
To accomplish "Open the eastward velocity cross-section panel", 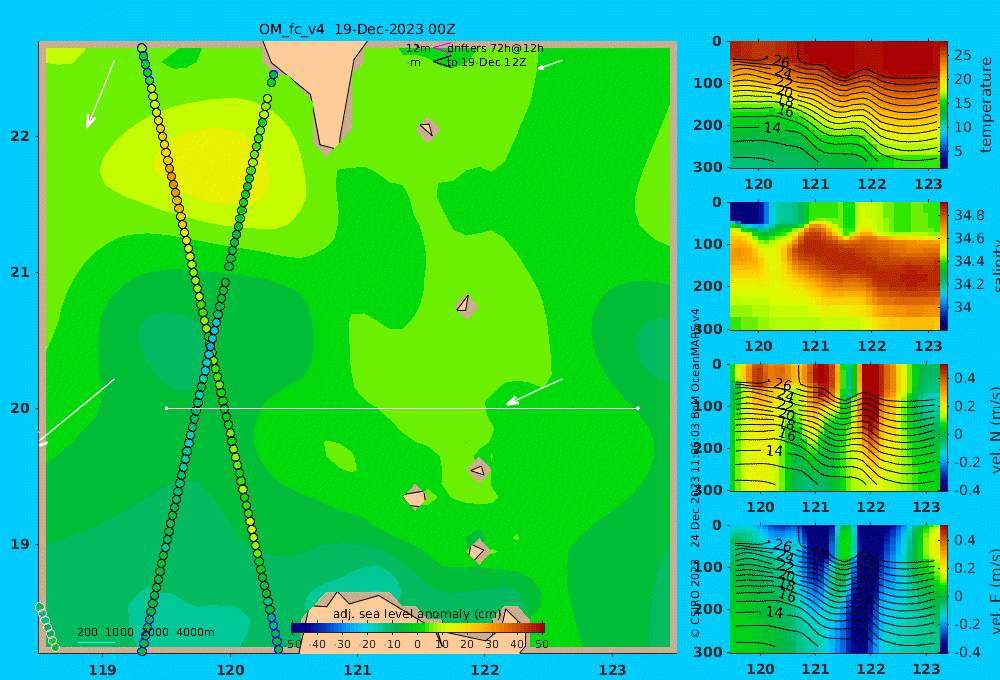I will [834, 589].
